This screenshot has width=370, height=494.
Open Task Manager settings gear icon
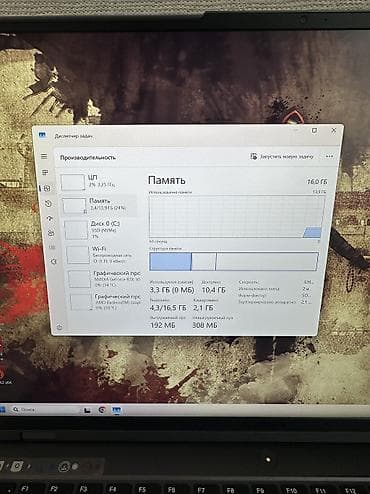click(x=59, y=327)
